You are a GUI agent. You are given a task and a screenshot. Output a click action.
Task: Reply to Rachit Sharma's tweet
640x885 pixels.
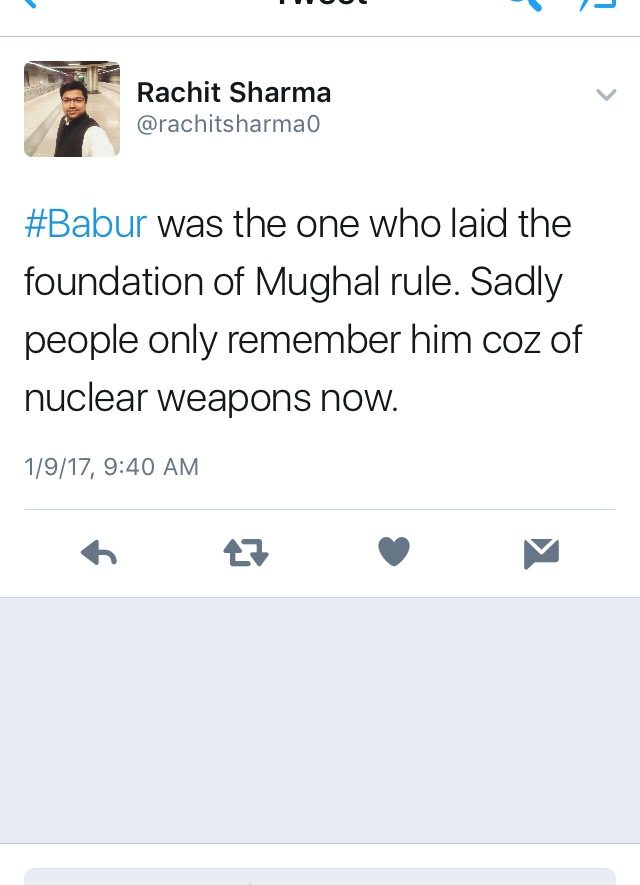tap(99, 553)
